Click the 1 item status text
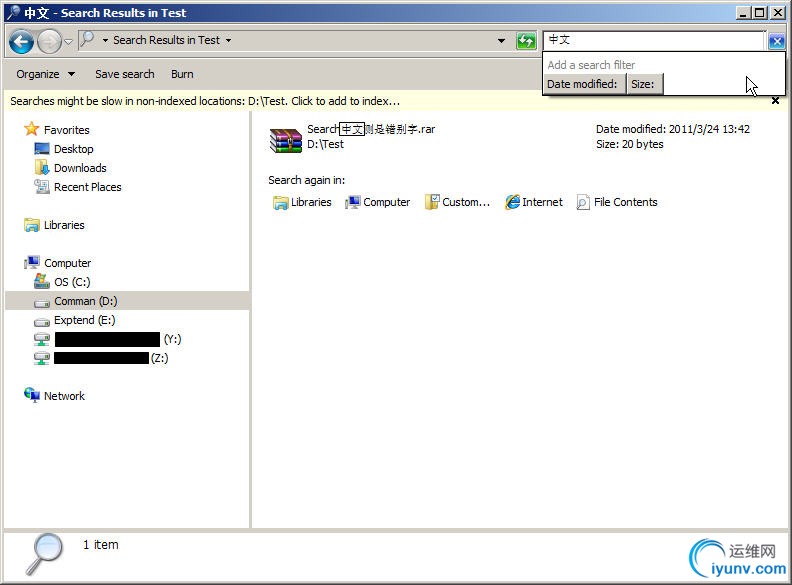Screen dimensions: 792x585 (101, 545)
